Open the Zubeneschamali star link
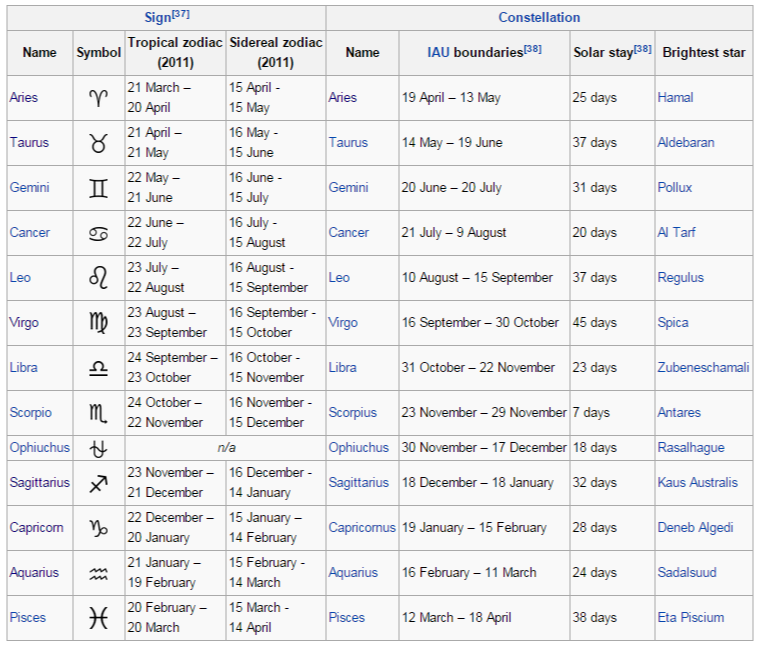The width and height of the screenshot is (759, 646). tap(703, 367)
